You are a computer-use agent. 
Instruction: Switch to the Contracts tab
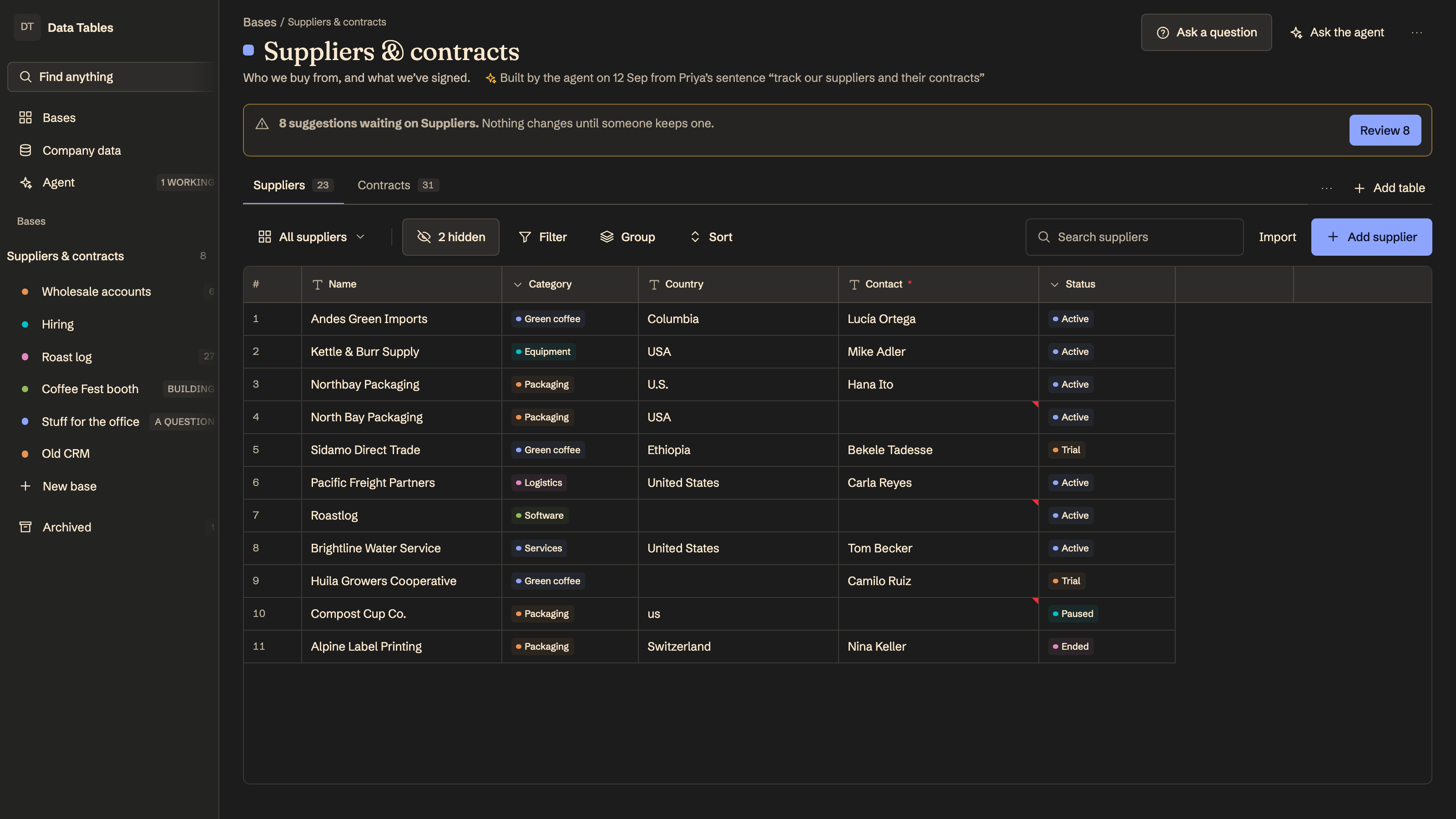tap(398, 185)
